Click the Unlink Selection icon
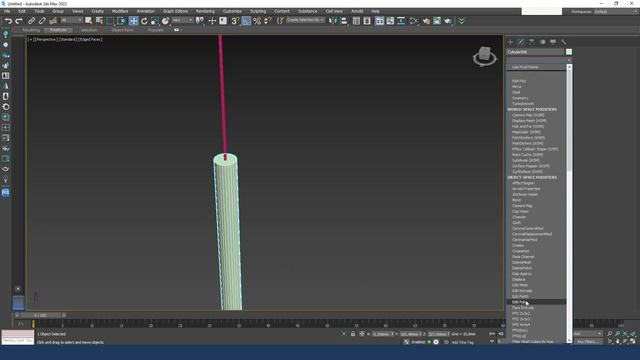The height and width of the screenshot is (360, 640). tap(42, 21)
